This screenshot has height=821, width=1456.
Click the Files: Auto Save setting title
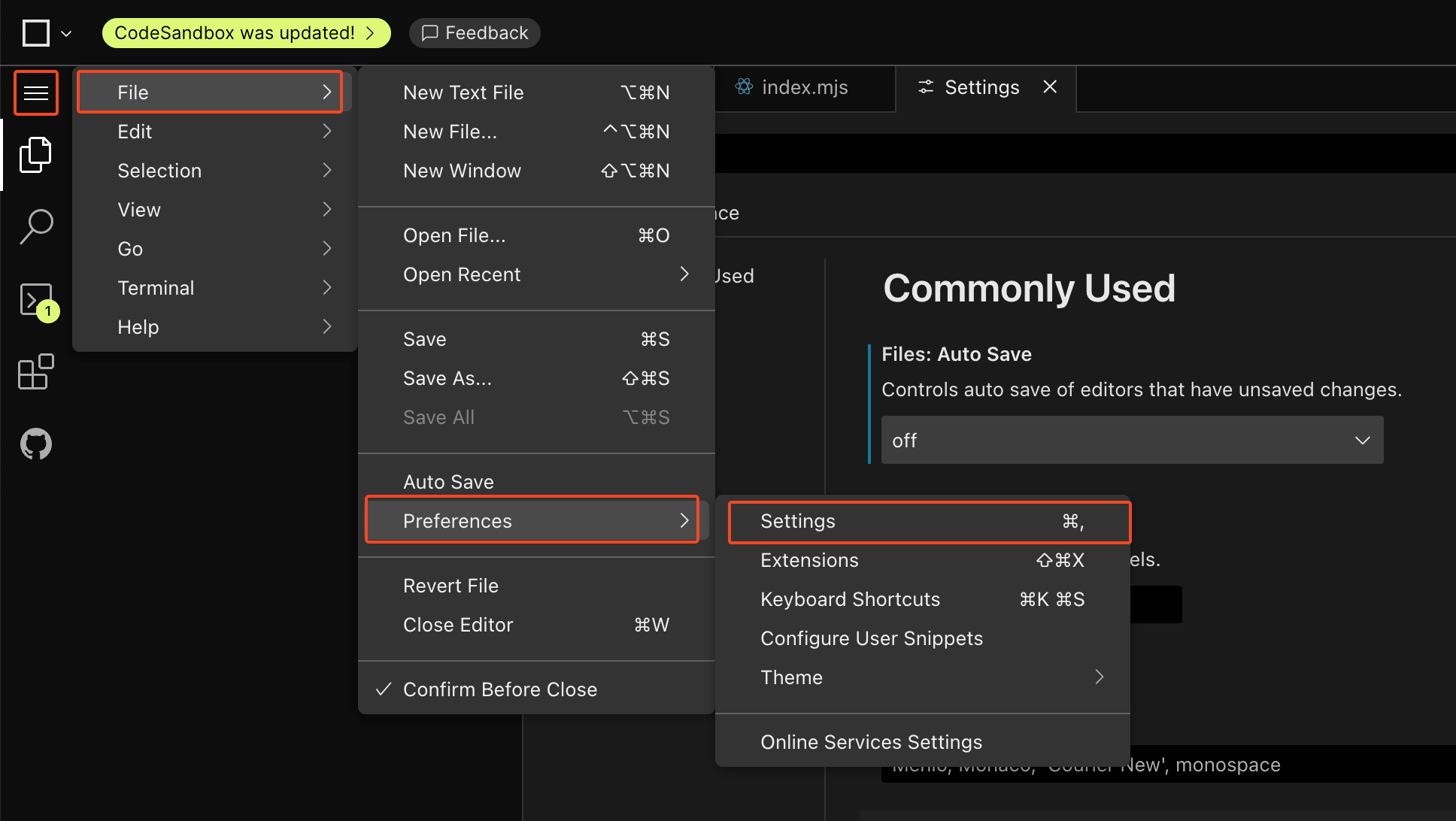(x=957, y=354)
